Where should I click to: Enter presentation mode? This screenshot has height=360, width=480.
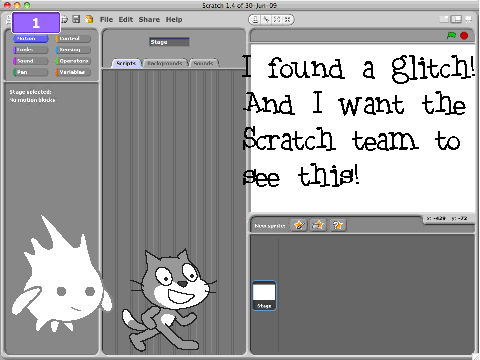(x=468, y=19)
